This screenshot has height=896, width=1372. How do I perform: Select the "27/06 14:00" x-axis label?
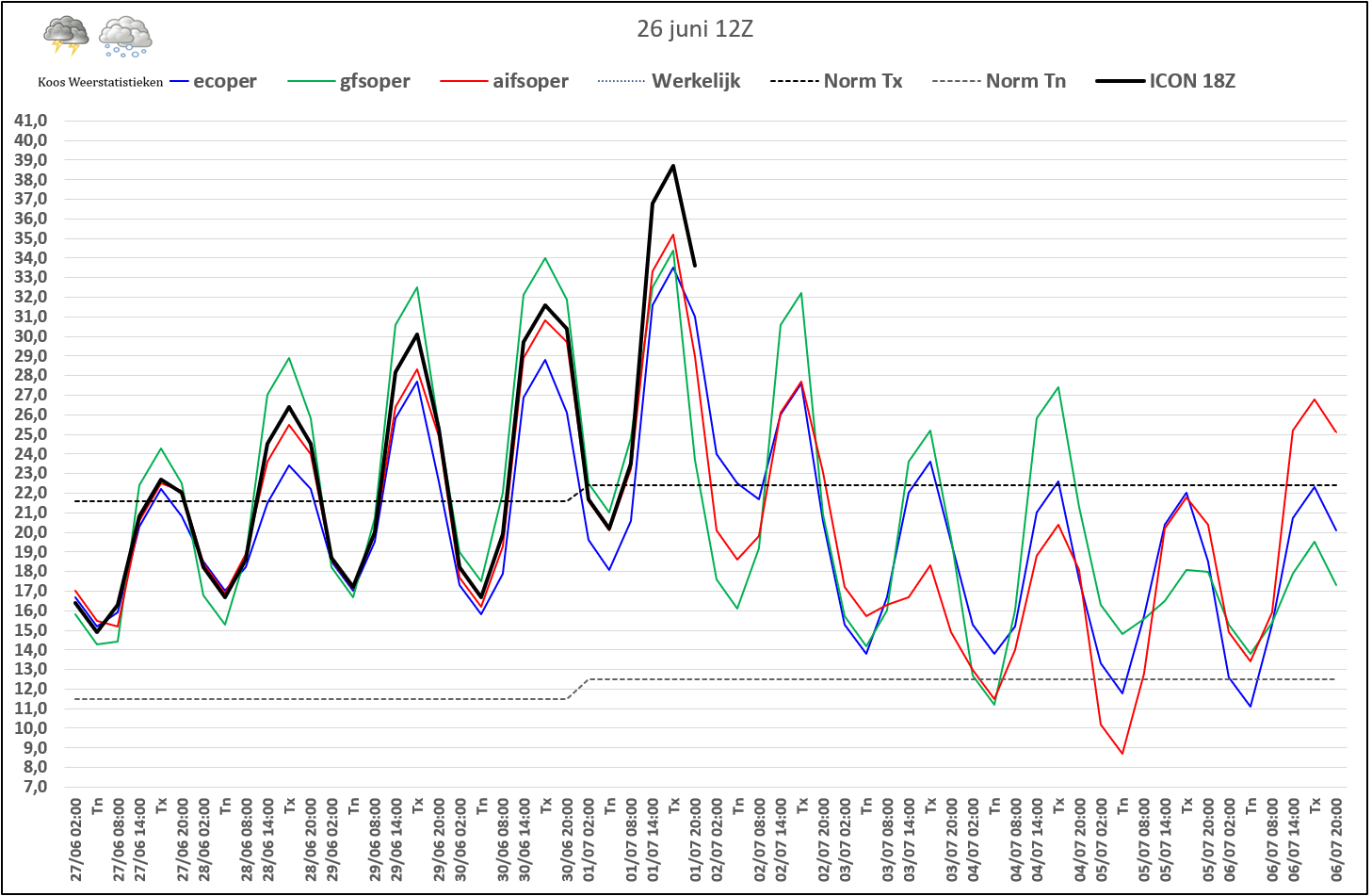click(140, 840)
